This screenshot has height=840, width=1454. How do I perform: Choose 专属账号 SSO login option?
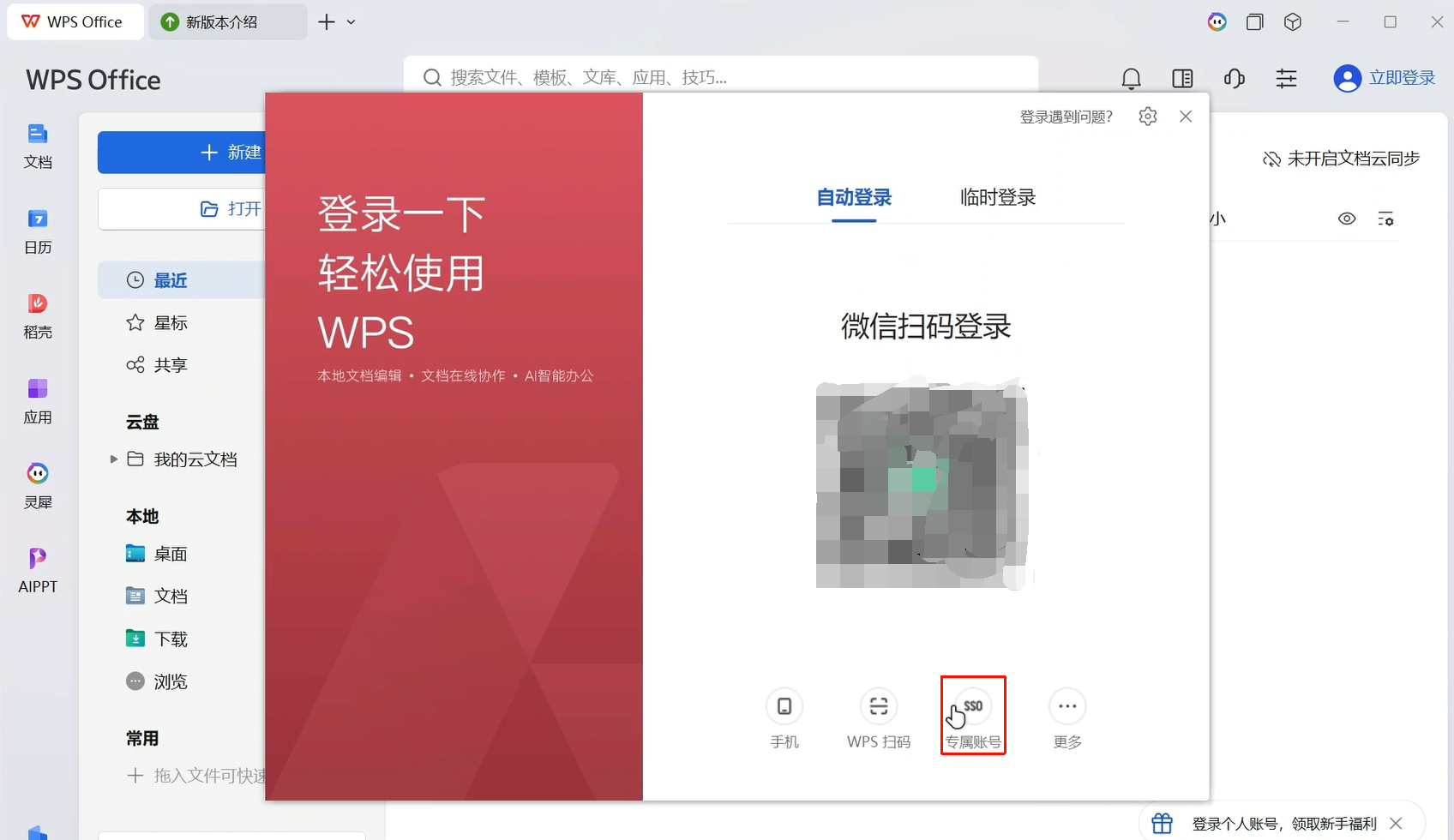tap(973, 719)
